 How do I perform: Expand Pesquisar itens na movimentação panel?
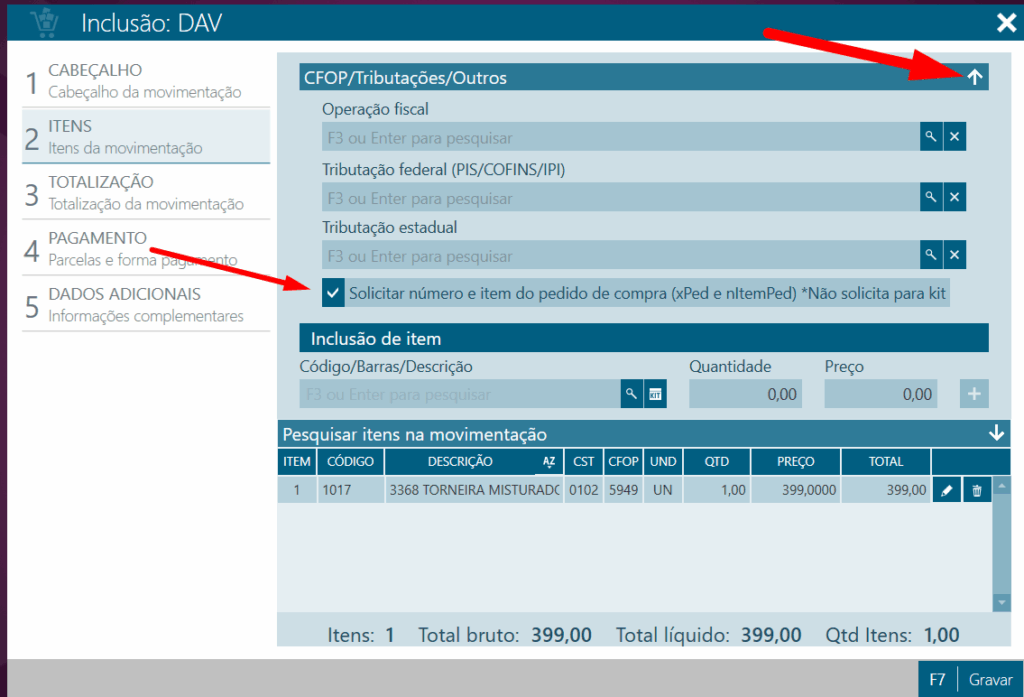(x=996, y=434)
